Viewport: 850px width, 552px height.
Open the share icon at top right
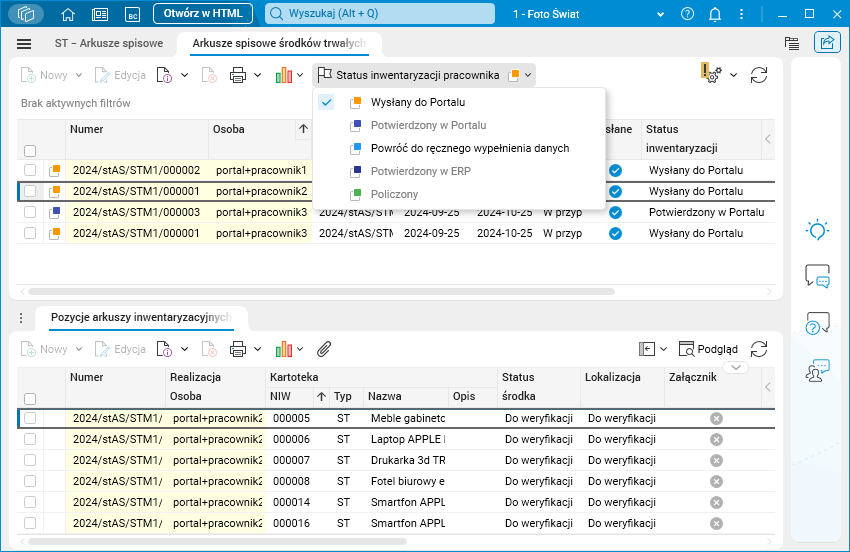(x=827, y=43)
